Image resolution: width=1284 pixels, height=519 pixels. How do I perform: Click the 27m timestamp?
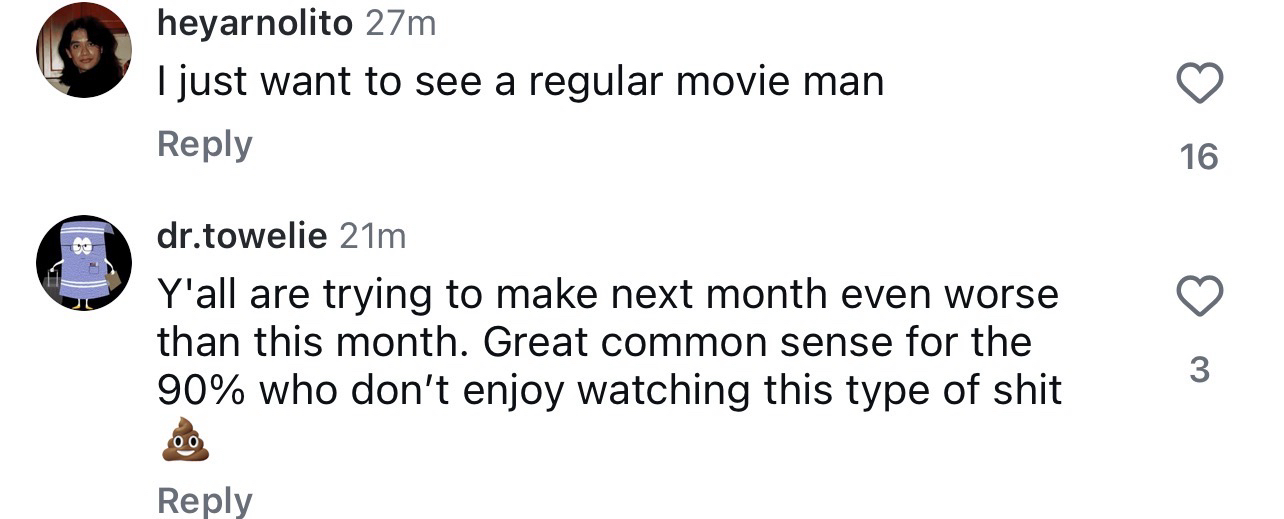coord(401,23)
